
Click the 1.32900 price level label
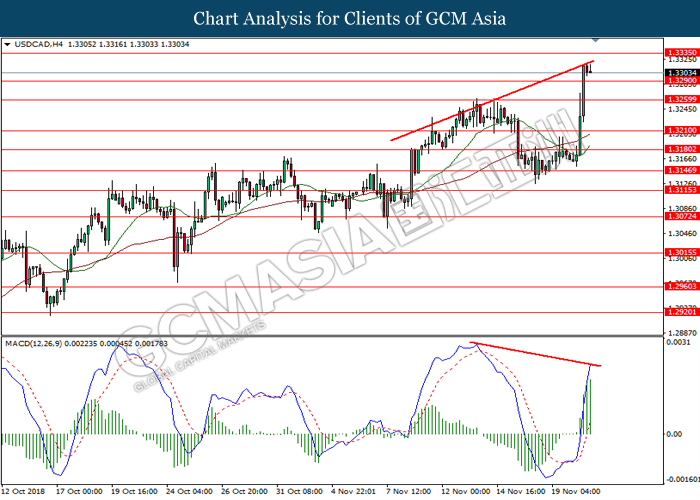682,81
